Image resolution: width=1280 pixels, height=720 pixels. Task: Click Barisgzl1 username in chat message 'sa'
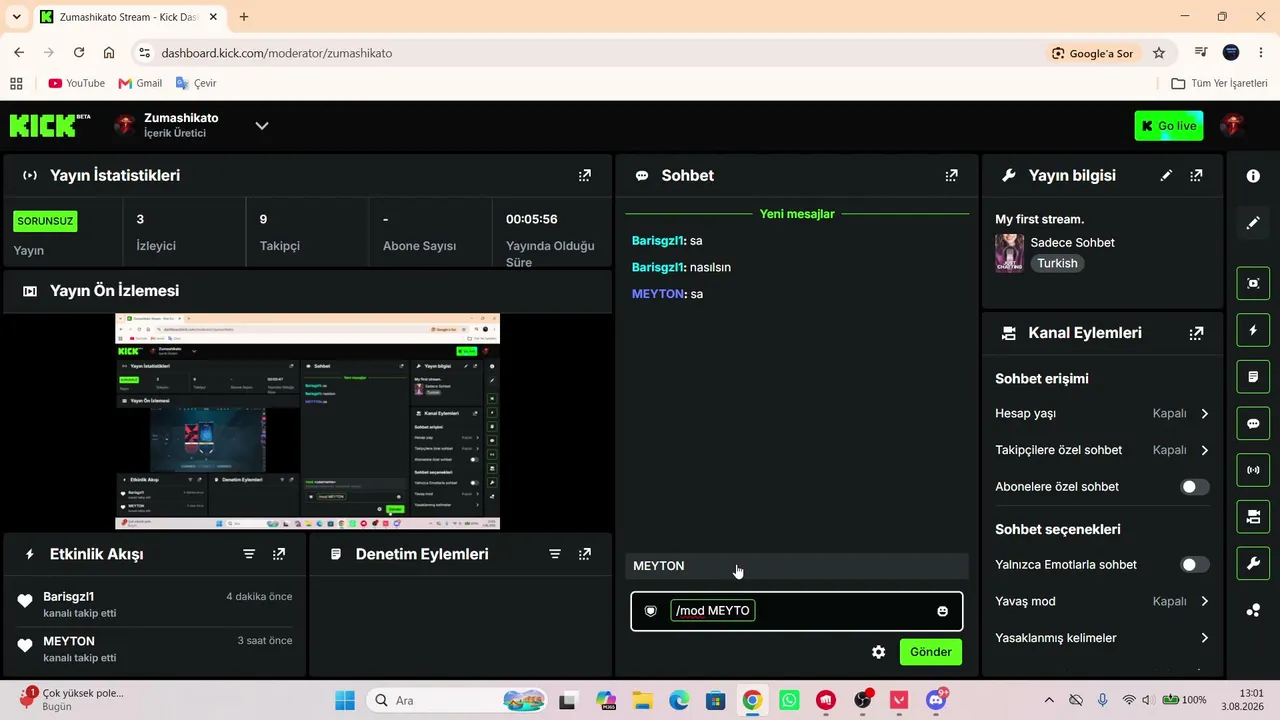(x=658, y=241)
